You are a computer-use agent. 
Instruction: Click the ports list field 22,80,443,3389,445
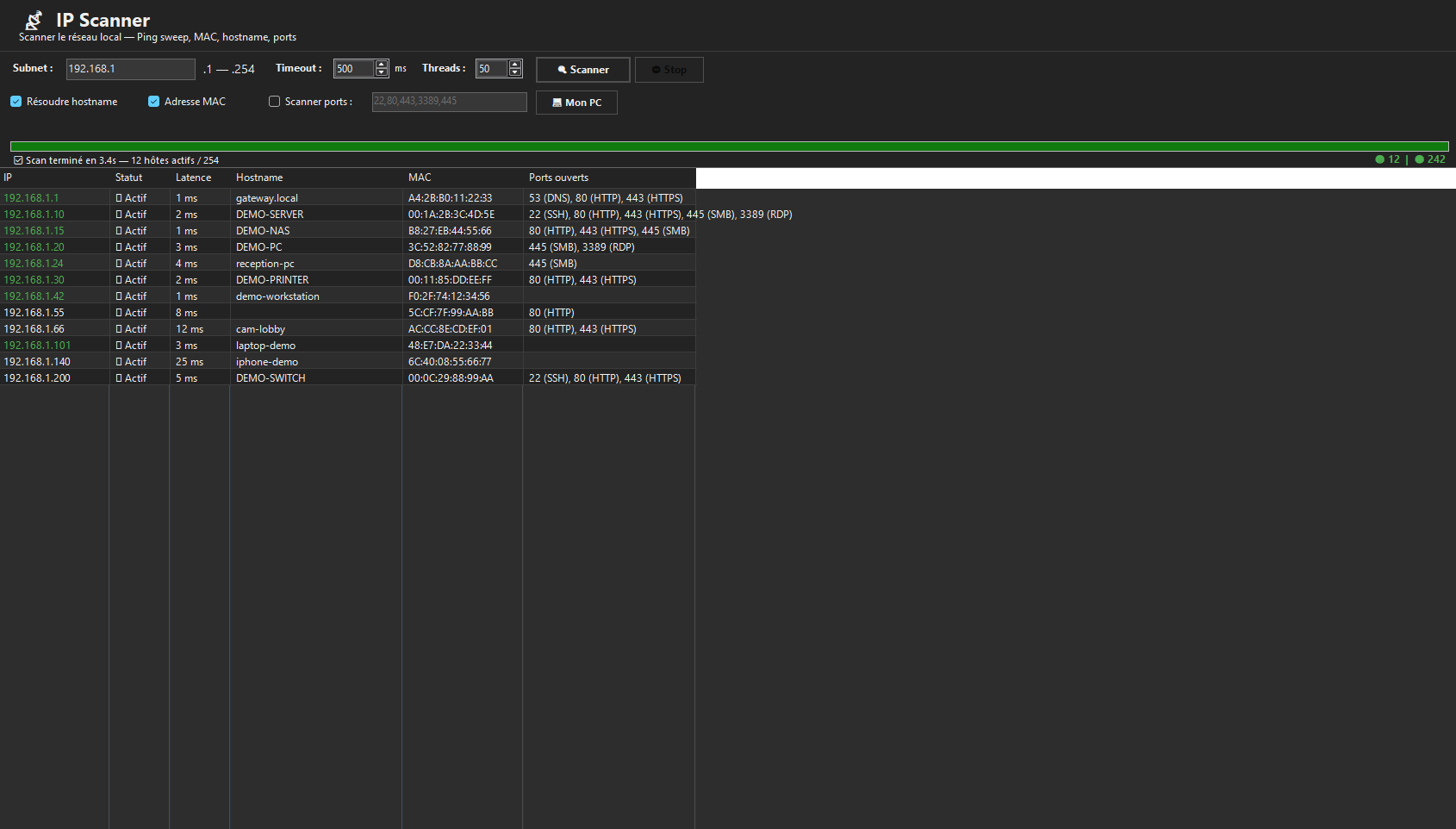[450, 102]
